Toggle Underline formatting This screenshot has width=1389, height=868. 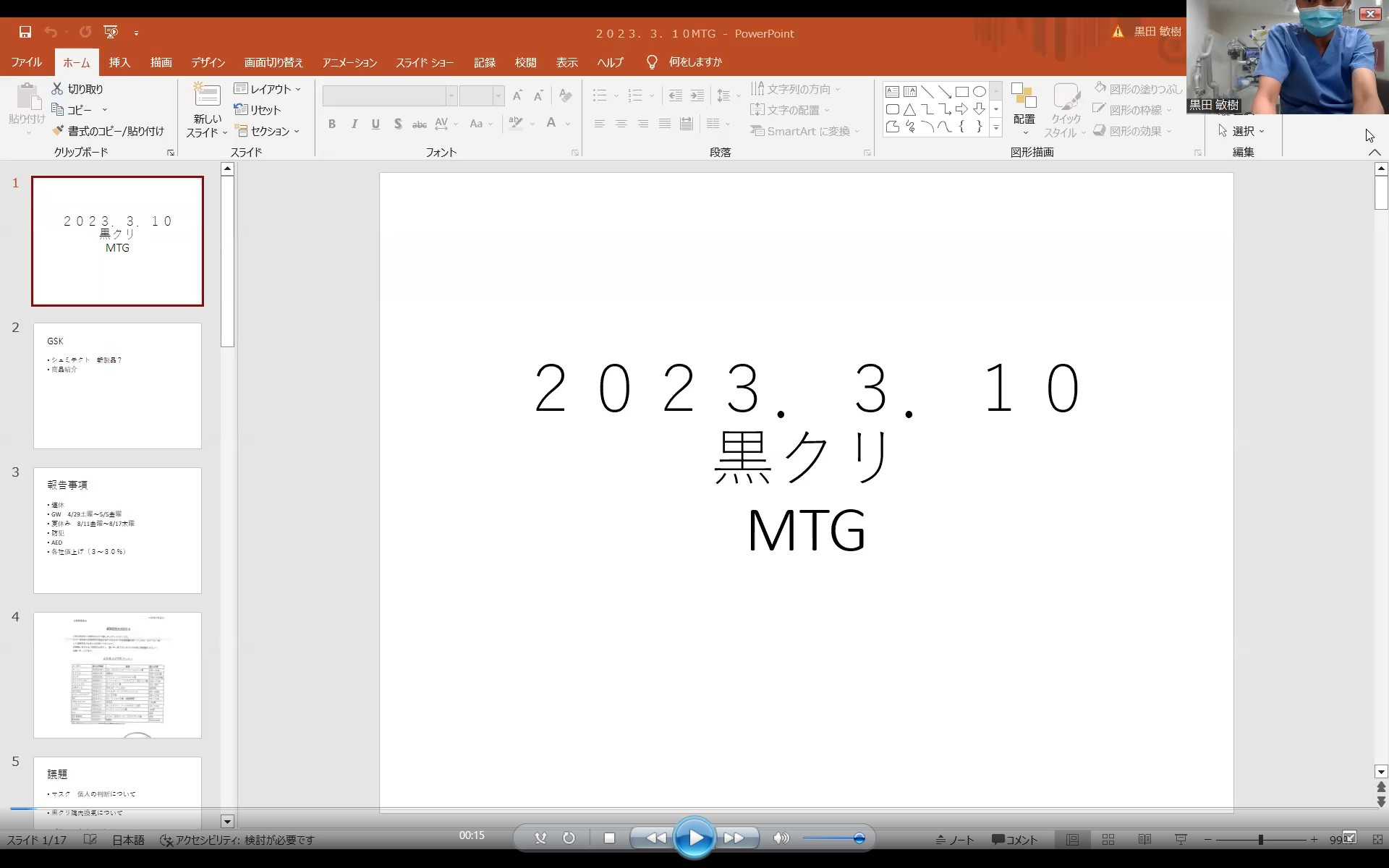point(375,124)
